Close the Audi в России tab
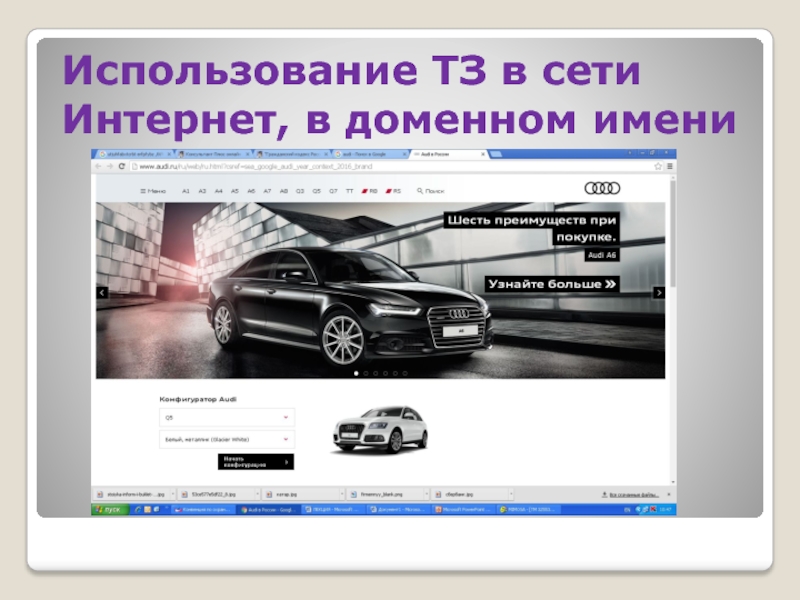800x600 pixels. coord(483,154)
